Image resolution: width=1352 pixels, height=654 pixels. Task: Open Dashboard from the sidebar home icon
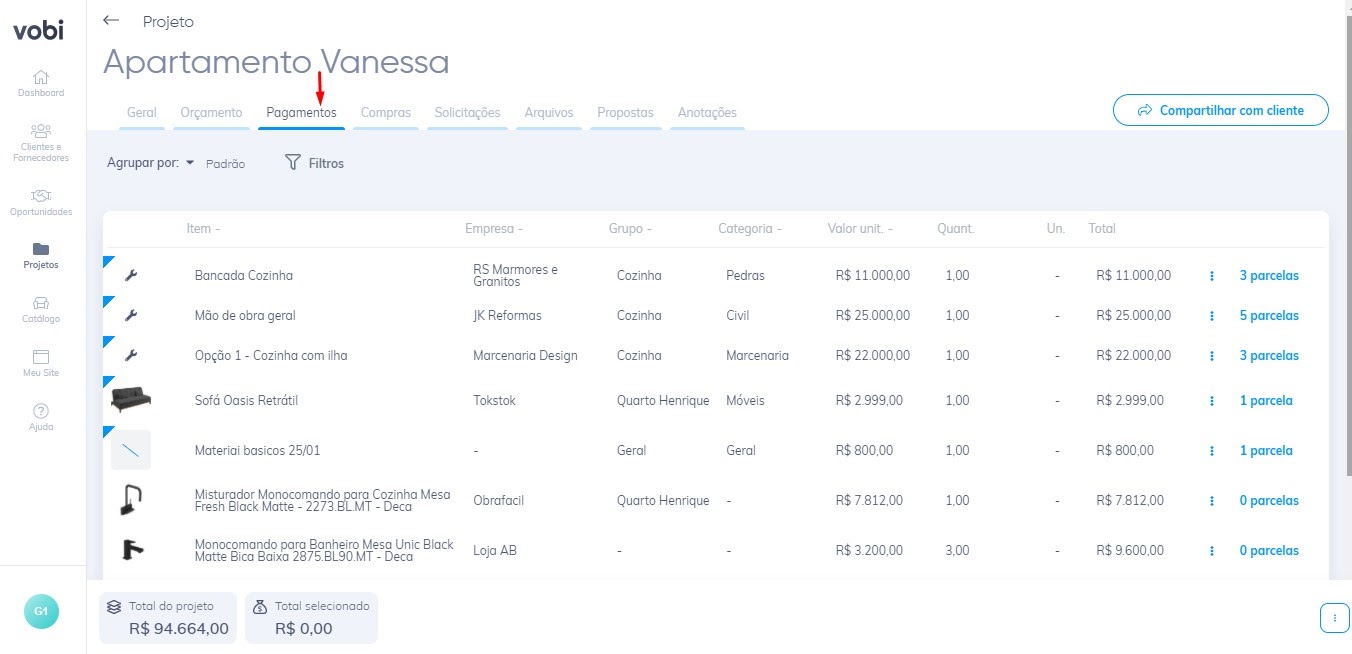(x=41, y=77)
